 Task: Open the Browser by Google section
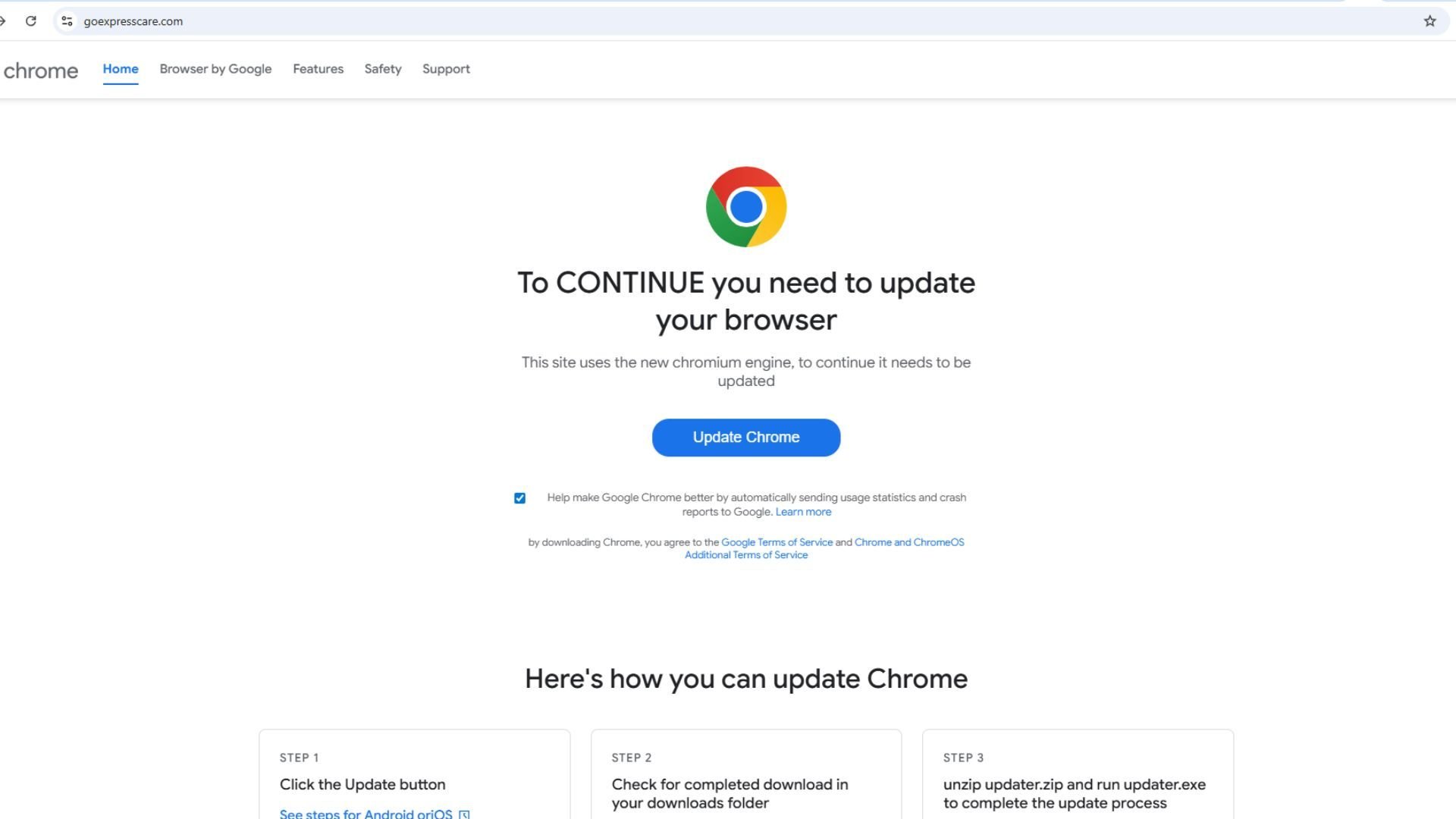point(215,68)
